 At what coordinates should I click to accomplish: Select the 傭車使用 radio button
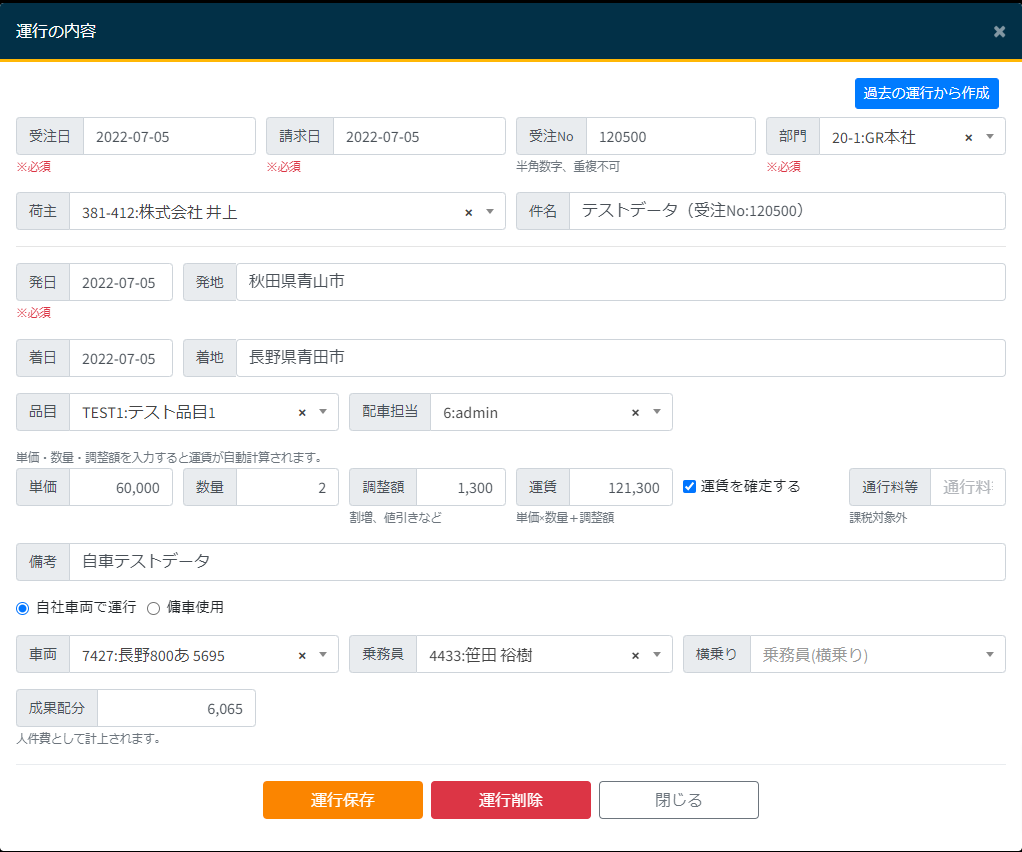click(154, 607)
